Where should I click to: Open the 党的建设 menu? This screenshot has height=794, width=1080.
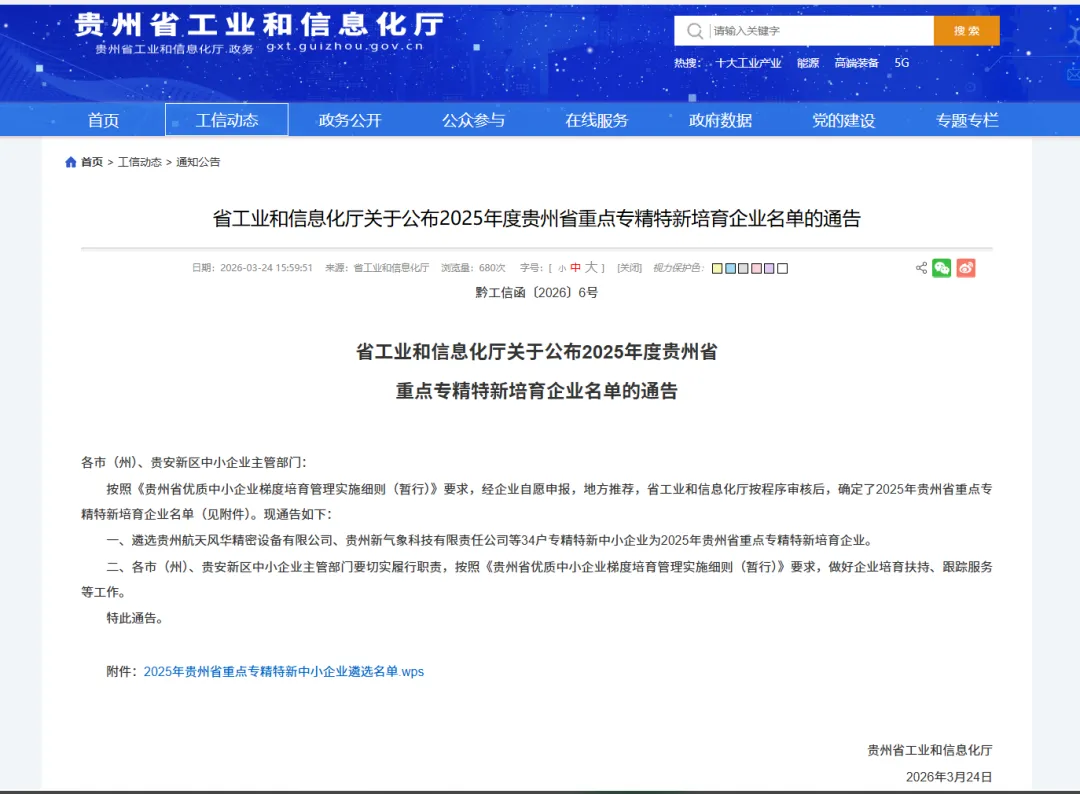(x=844, y=118)
